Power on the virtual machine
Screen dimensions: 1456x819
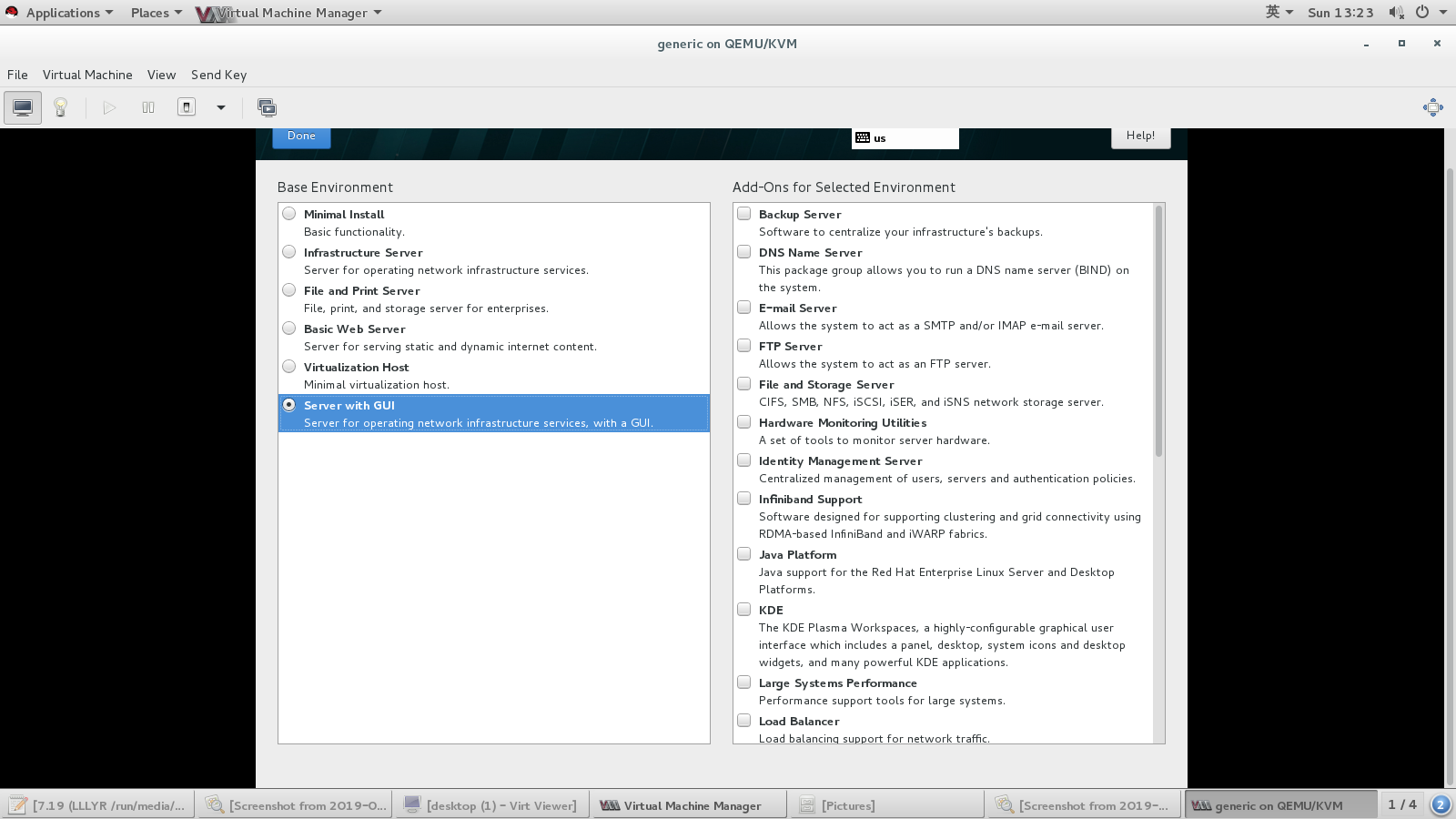[x=109, y=107]
